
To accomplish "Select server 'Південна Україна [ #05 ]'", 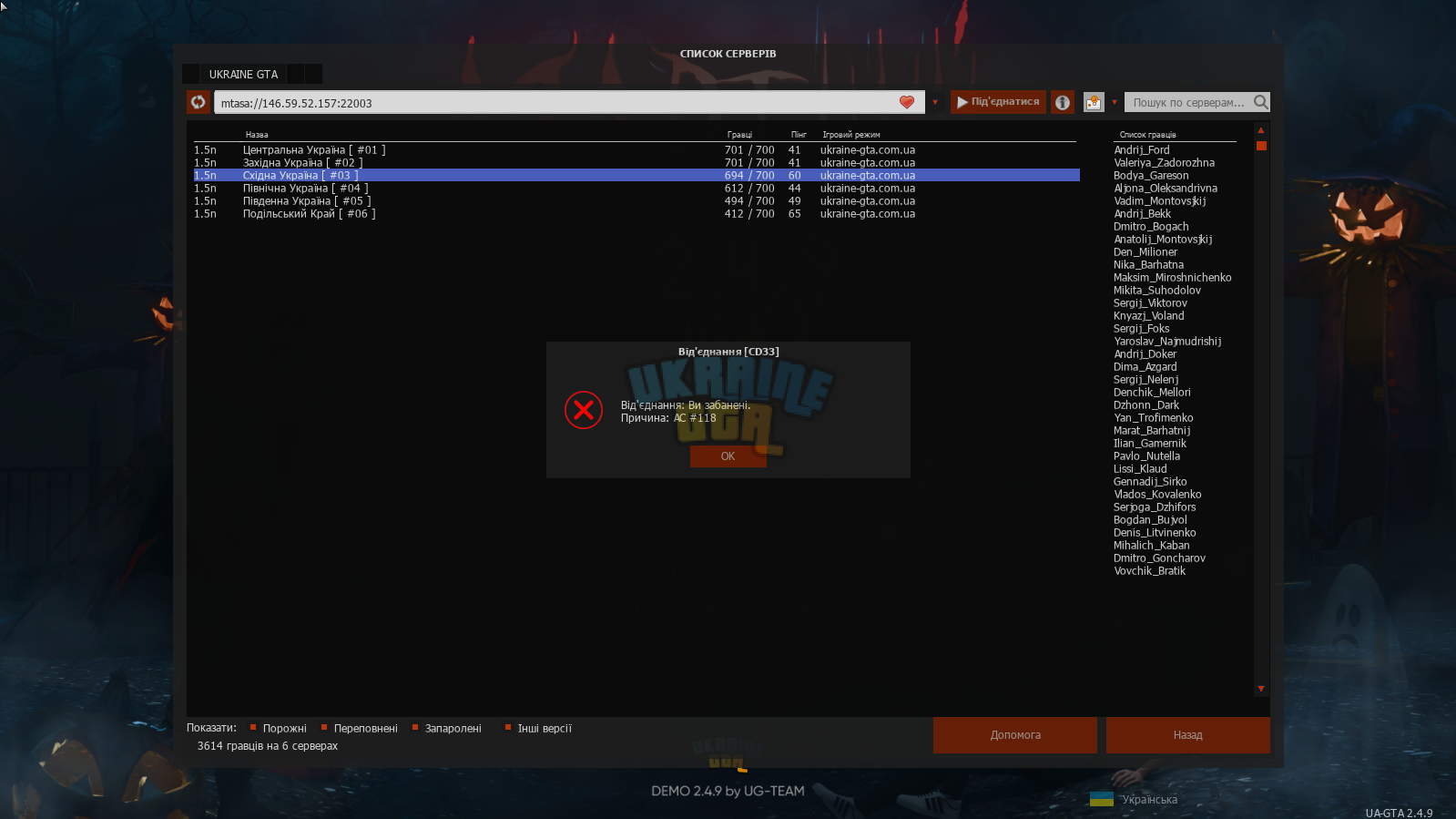I will tap(636, 200).
